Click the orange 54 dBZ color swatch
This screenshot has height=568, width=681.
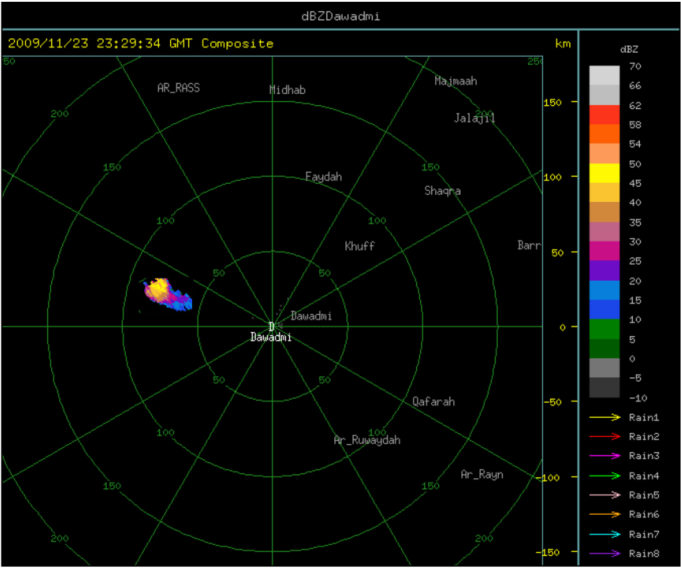[604, 134]
